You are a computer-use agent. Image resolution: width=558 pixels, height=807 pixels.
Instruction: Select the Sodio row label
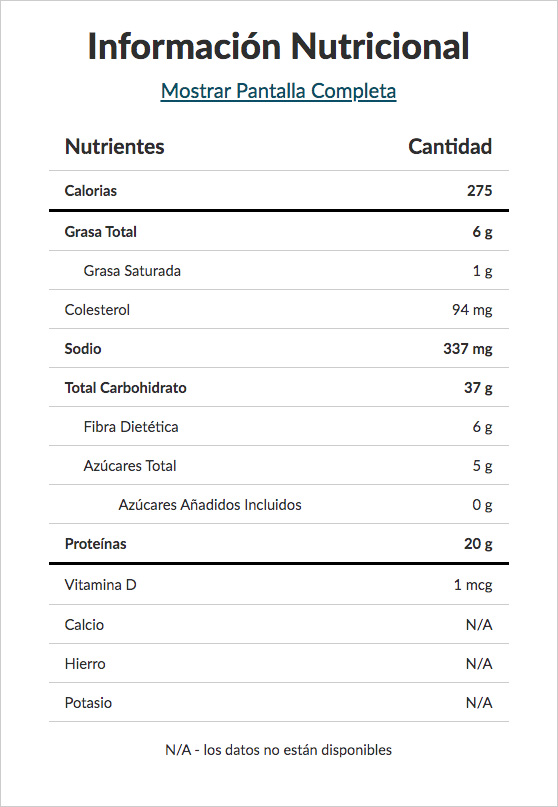(x=83, y=349)
